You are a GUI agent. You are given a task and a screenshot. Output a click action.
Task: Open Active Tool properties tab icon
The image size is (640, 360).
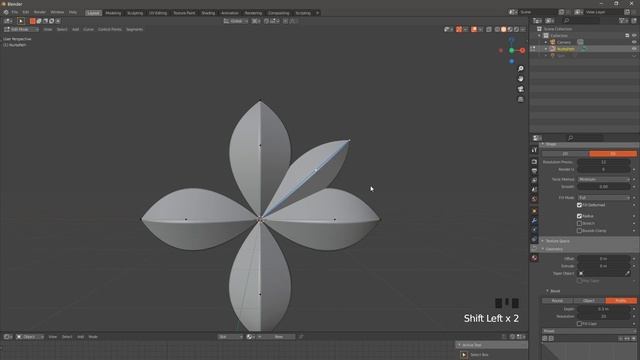click(x=534, y=150)
